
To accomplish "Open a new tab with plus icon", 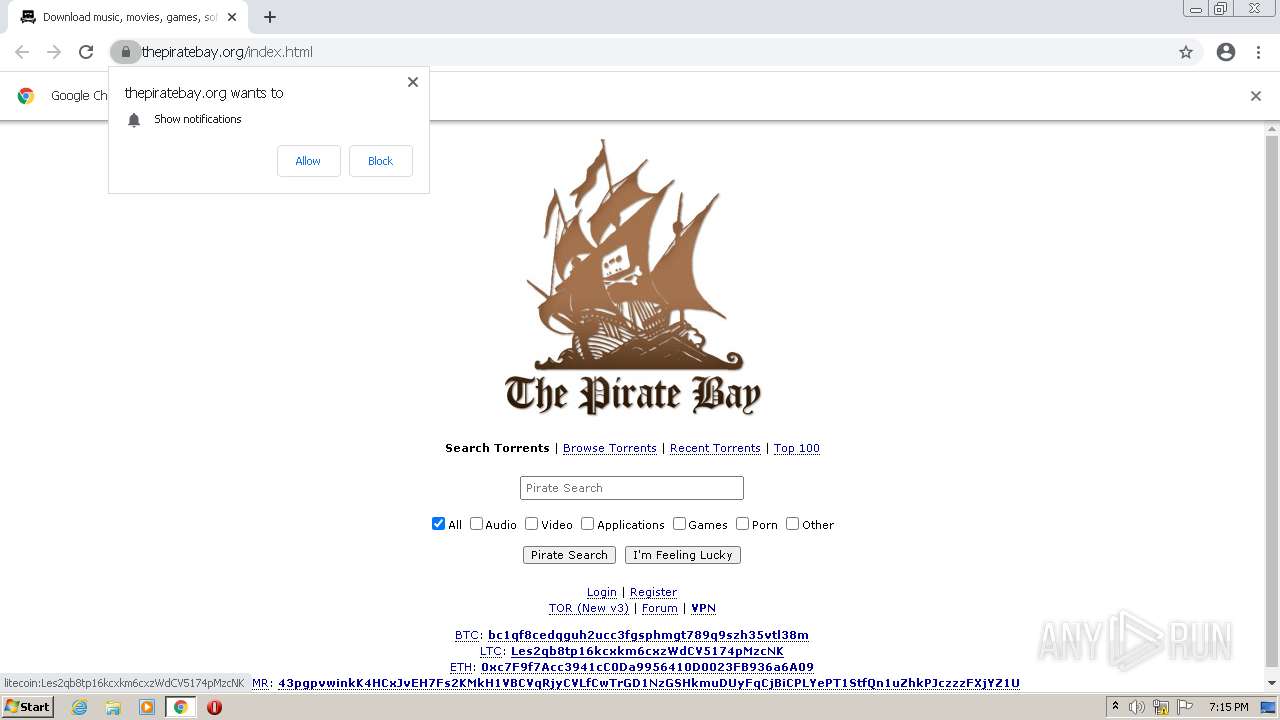I will pos(270,17).
